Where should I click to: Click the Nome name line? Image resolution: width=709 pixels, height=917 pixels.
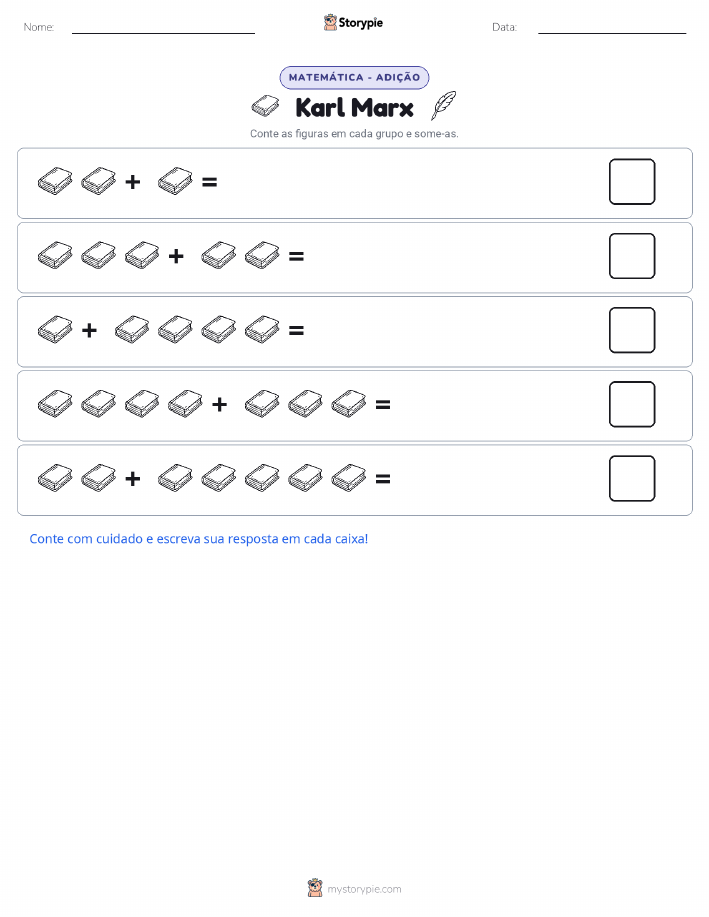tap(163, 33)
